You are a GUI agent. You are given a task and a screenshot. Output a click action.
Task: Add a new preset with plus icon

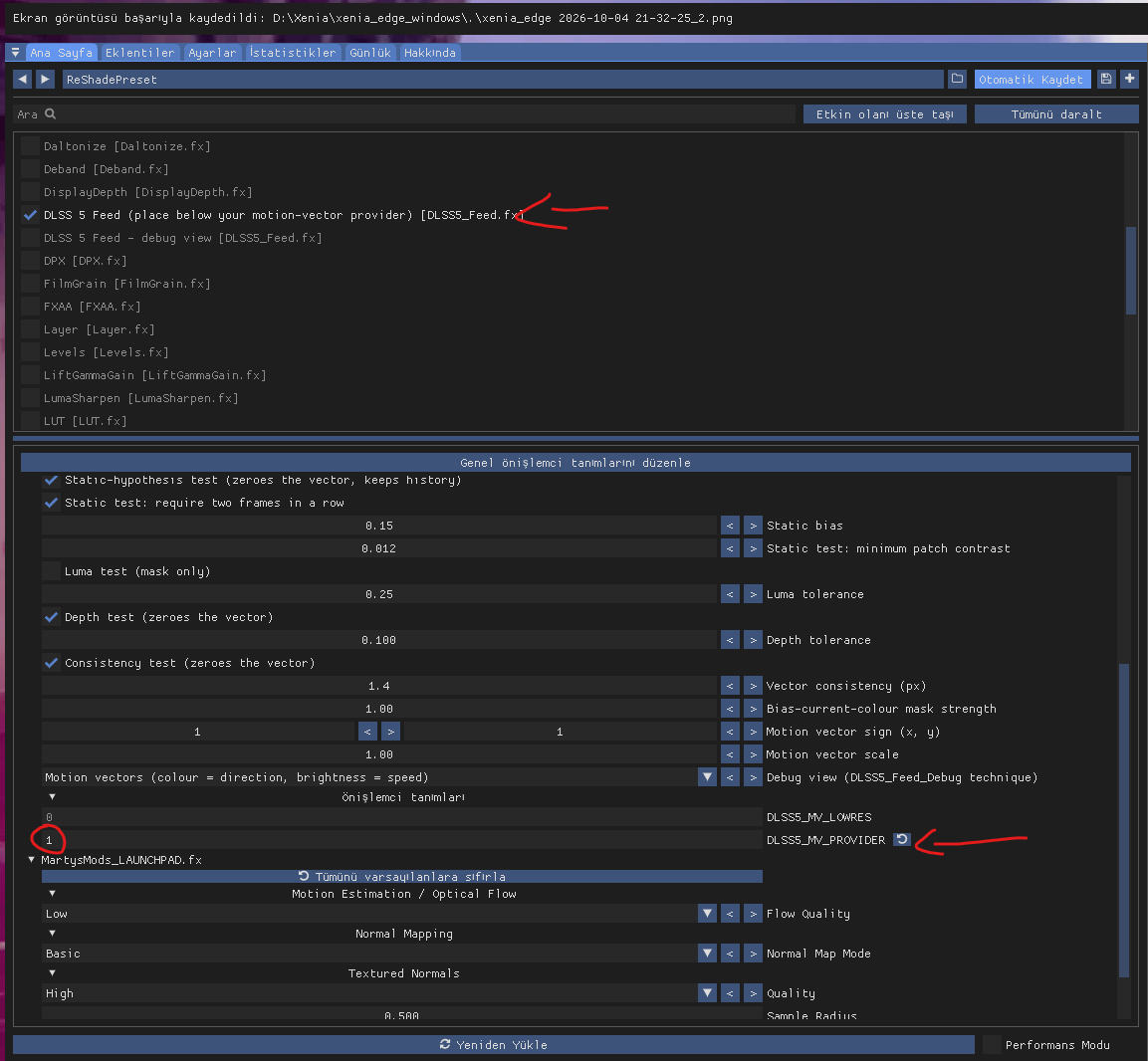coord(1130,79)
